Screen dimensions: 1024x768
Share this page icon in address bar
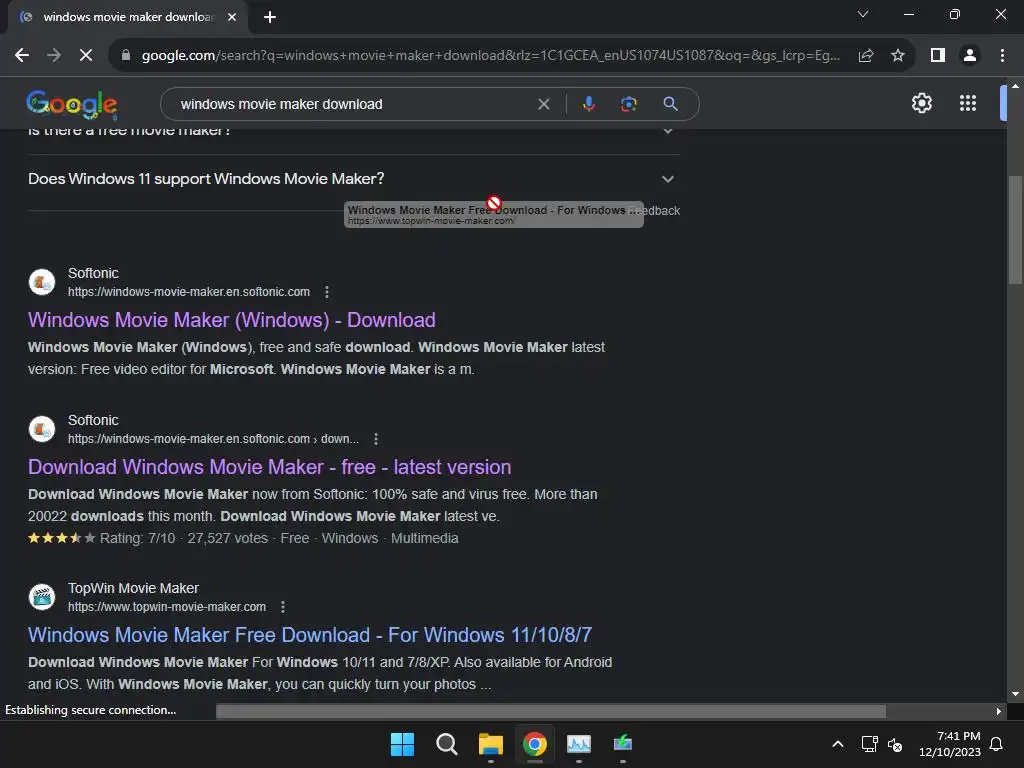coord(866,56)
